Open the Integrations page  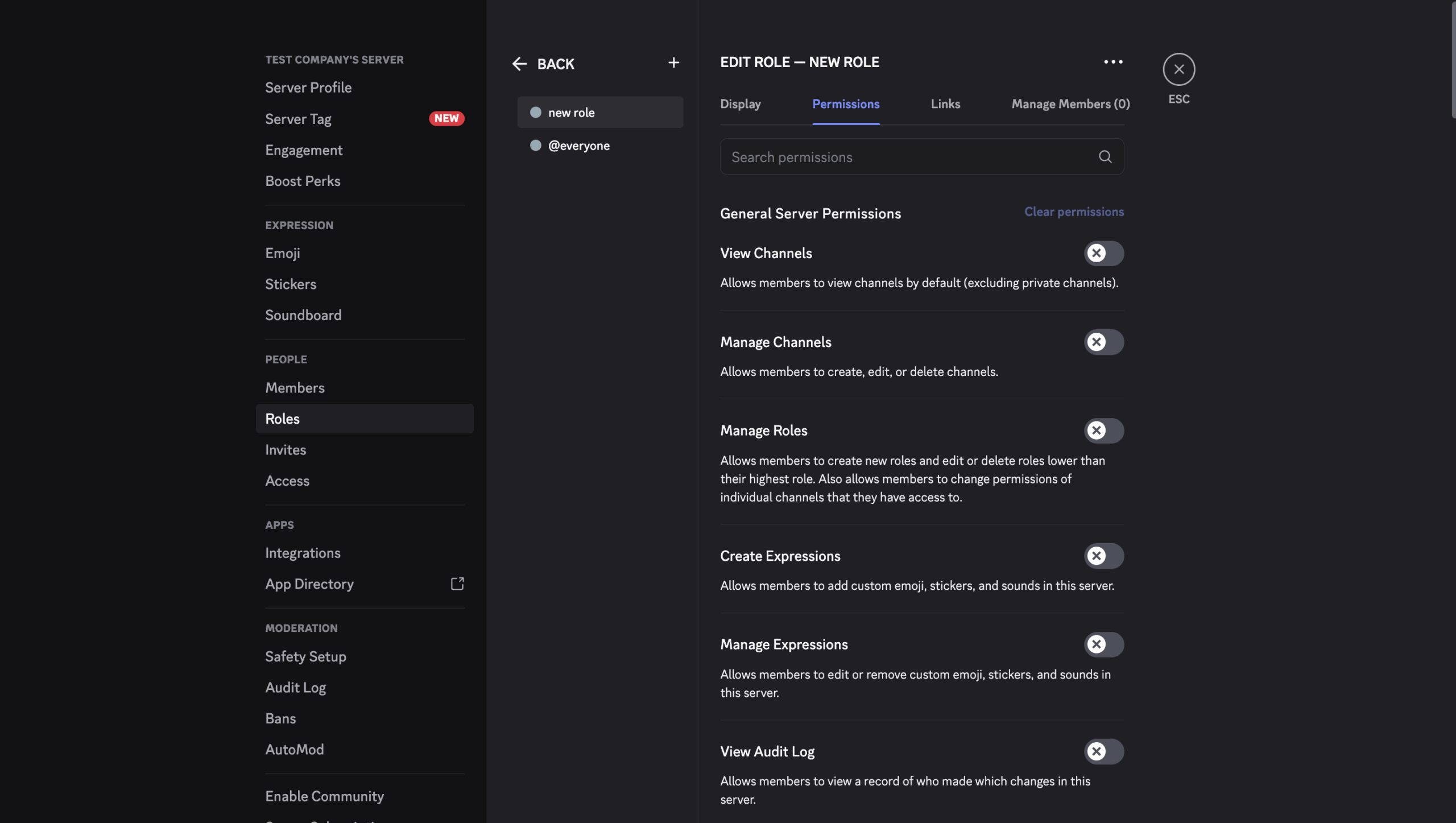tap(365, 552)
